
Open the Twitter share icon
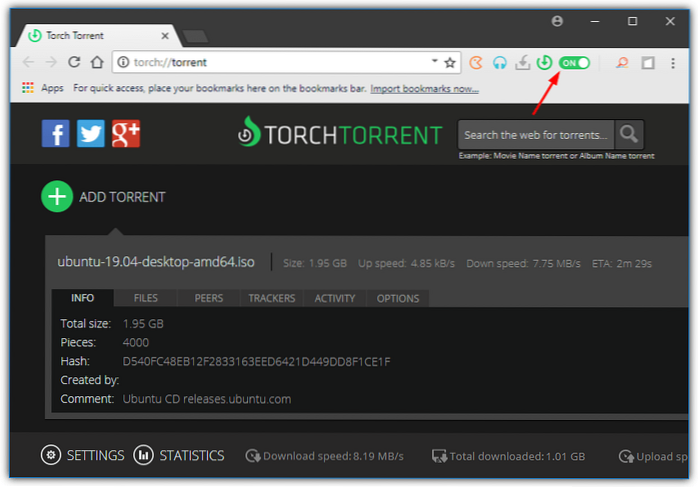pos(90,133)
